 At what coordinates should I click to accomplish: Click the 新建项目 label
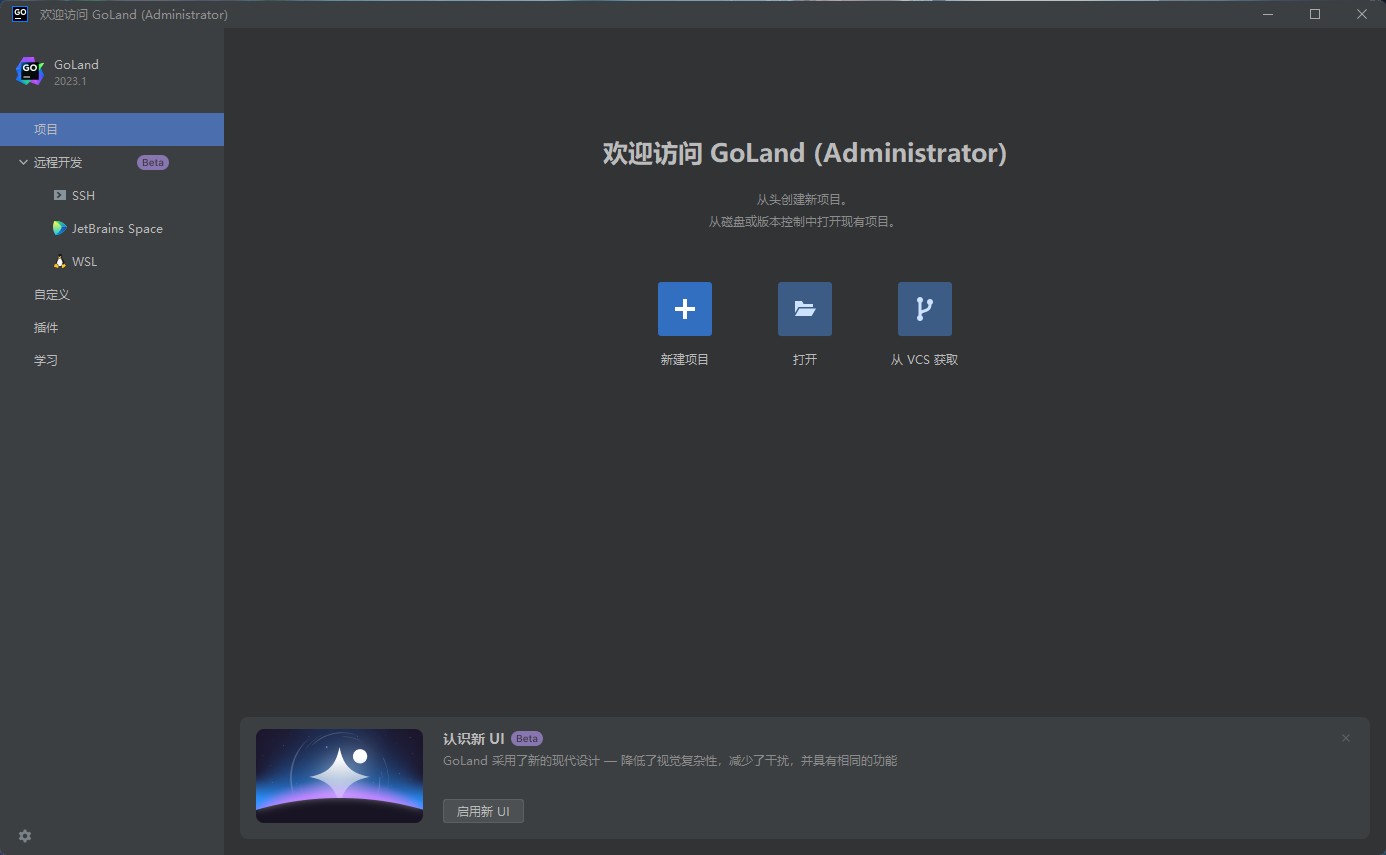click(x=685, y=360)
